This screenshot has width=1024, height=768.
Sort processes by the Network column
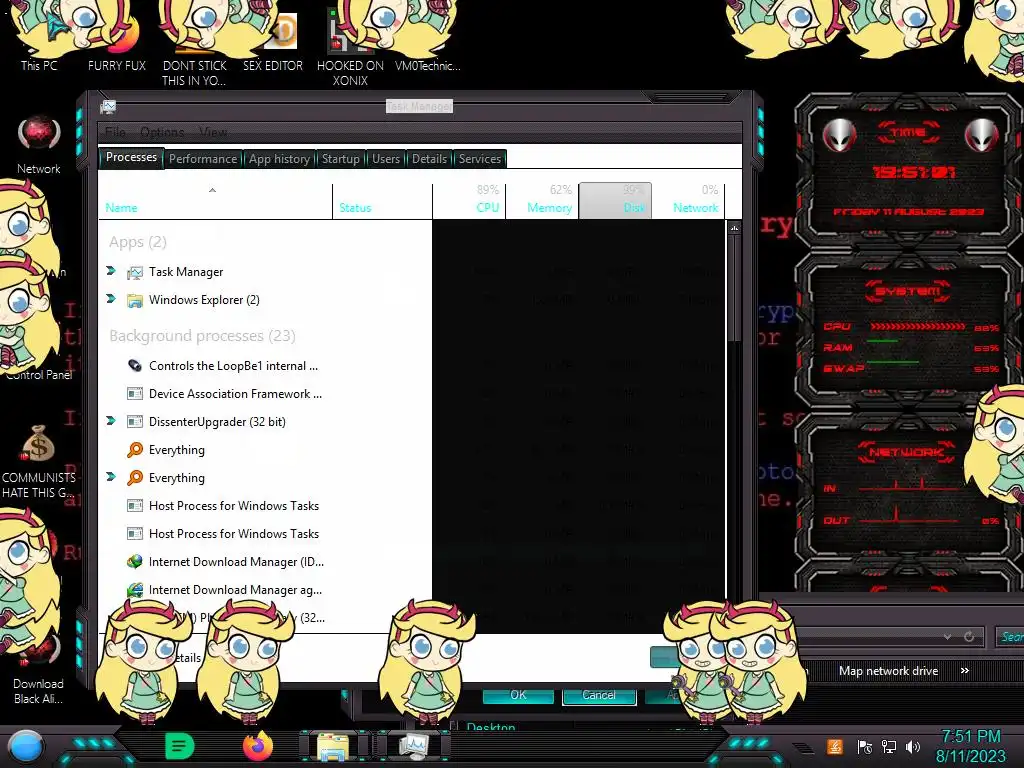coord(688,201)
